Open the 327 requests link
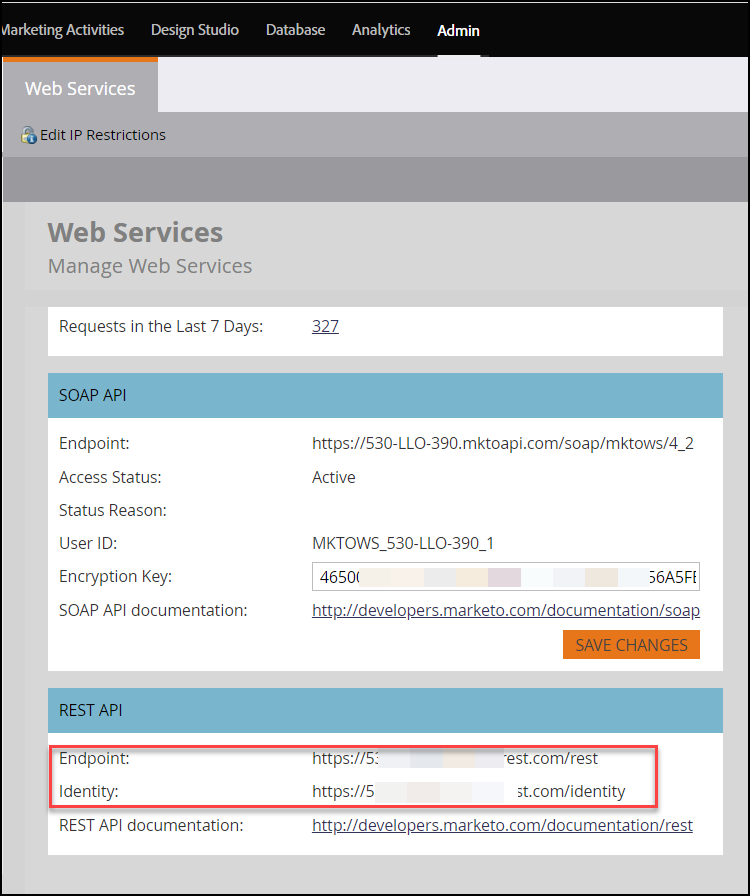The width and height of the screenshot is (750, 896). point(325,326)
